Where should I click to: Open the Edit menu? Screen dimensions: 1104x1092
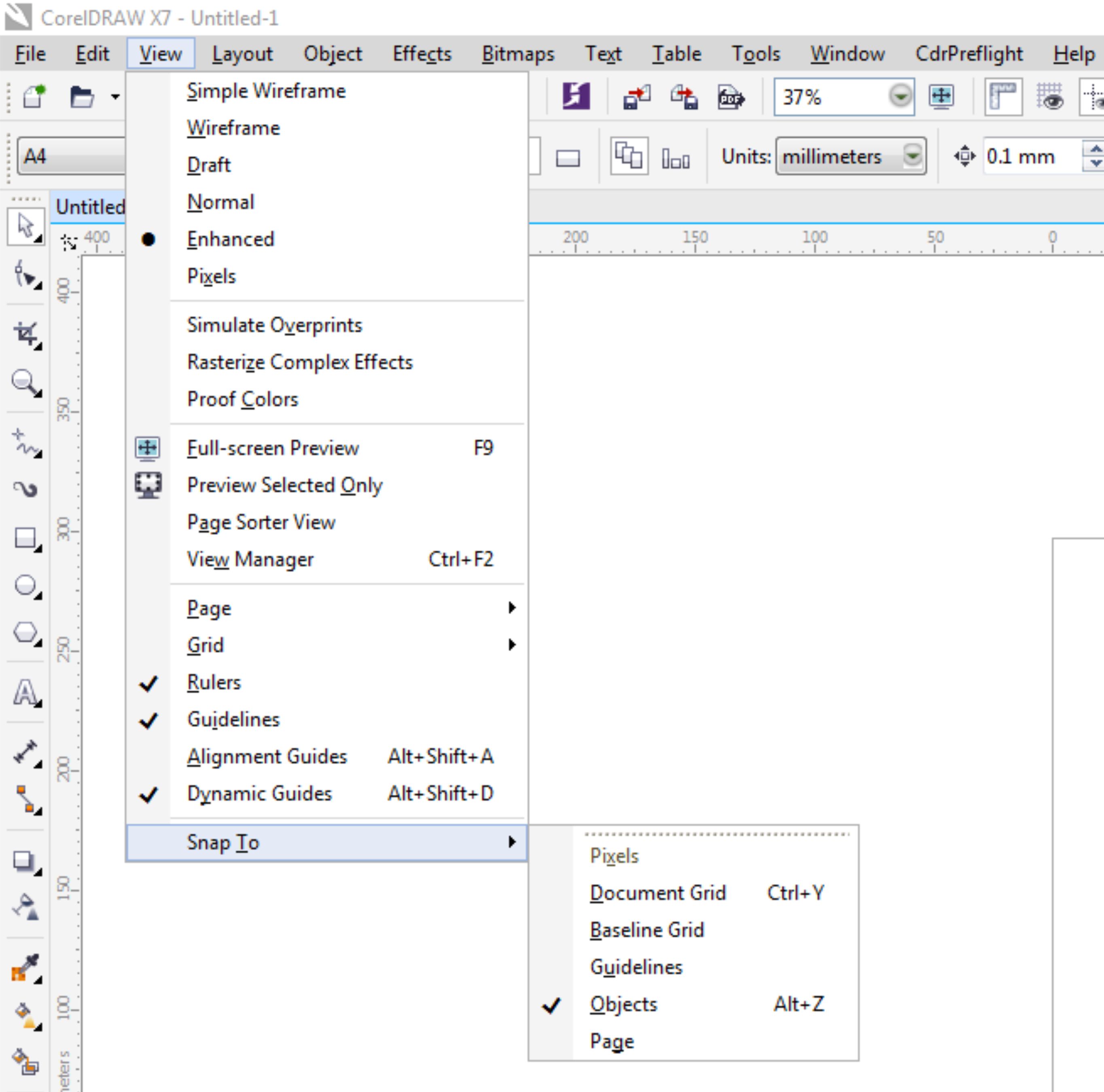coord(92,54)
